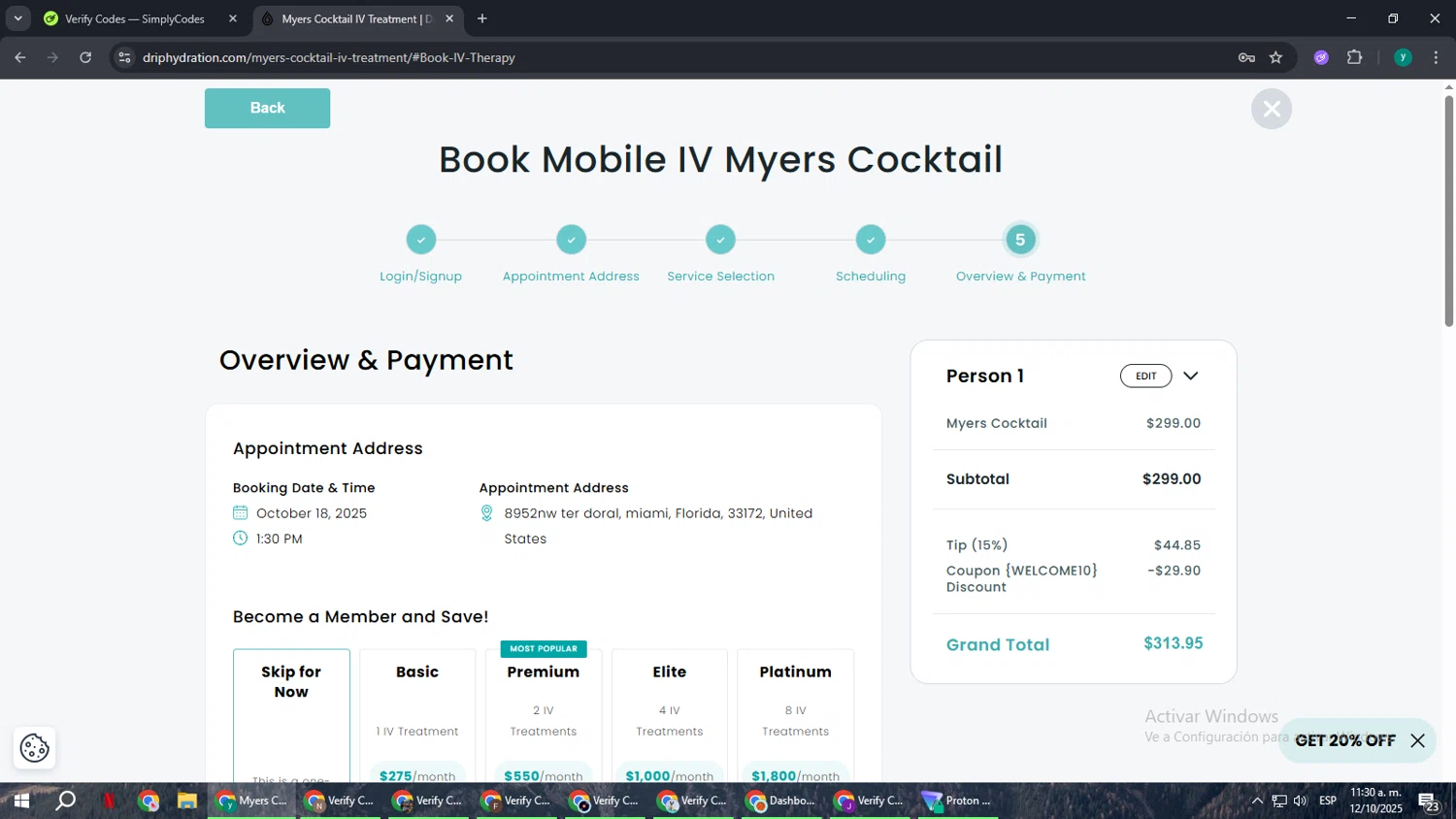This screenshot has height=819, width=1456.
Task: Choose the Basic membership plan
Action: (417, 716)
